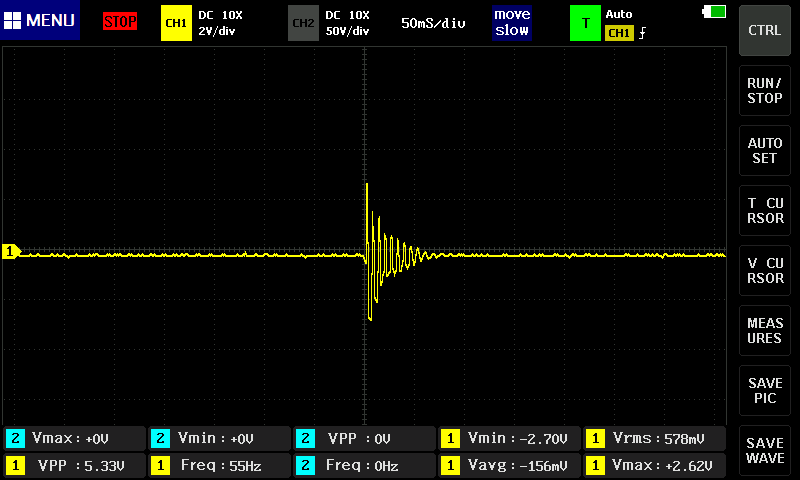Viewport: 800px width, 480px height.
Task: Enable the V CURSOR voltage cursor
Action: (x=765, y=271)
